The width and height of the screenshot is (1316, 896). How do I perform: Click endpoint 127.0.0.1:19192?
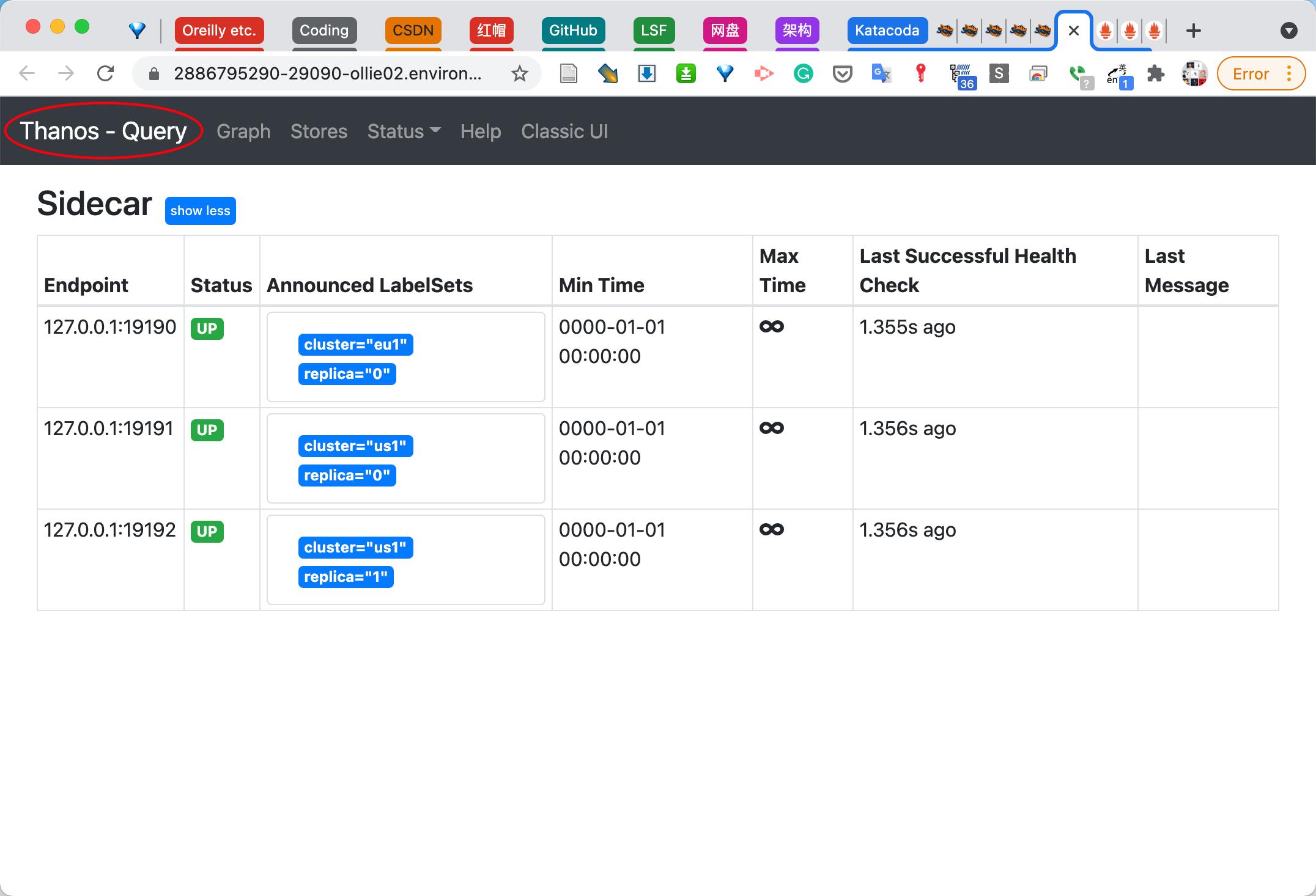click(110, 530)
